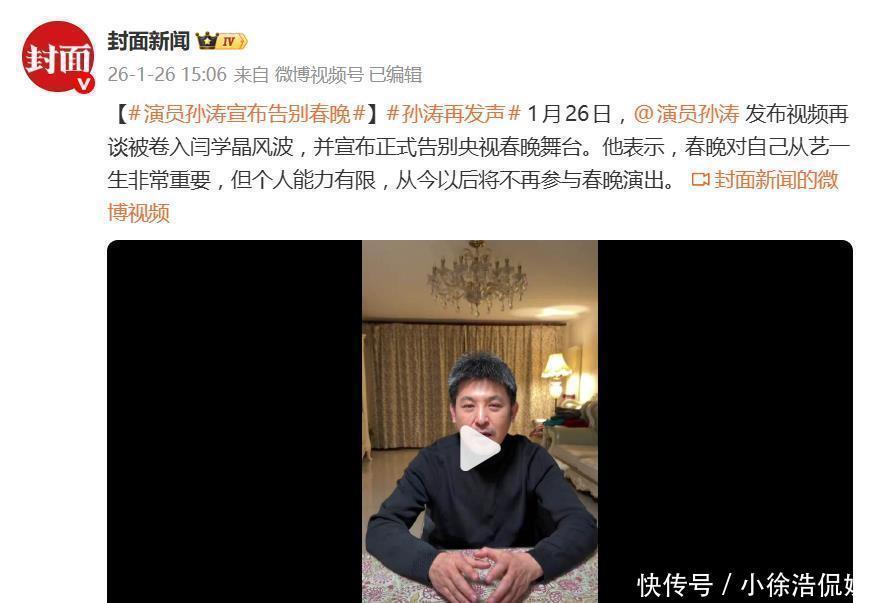
Task: Visit the @演员孙涛 mention
Action: click(686, 114)
